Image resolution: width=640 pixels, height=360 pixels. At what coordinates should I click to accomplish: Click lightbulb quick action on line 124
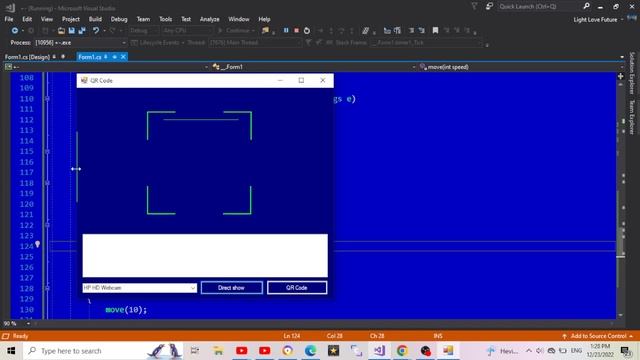38,244
